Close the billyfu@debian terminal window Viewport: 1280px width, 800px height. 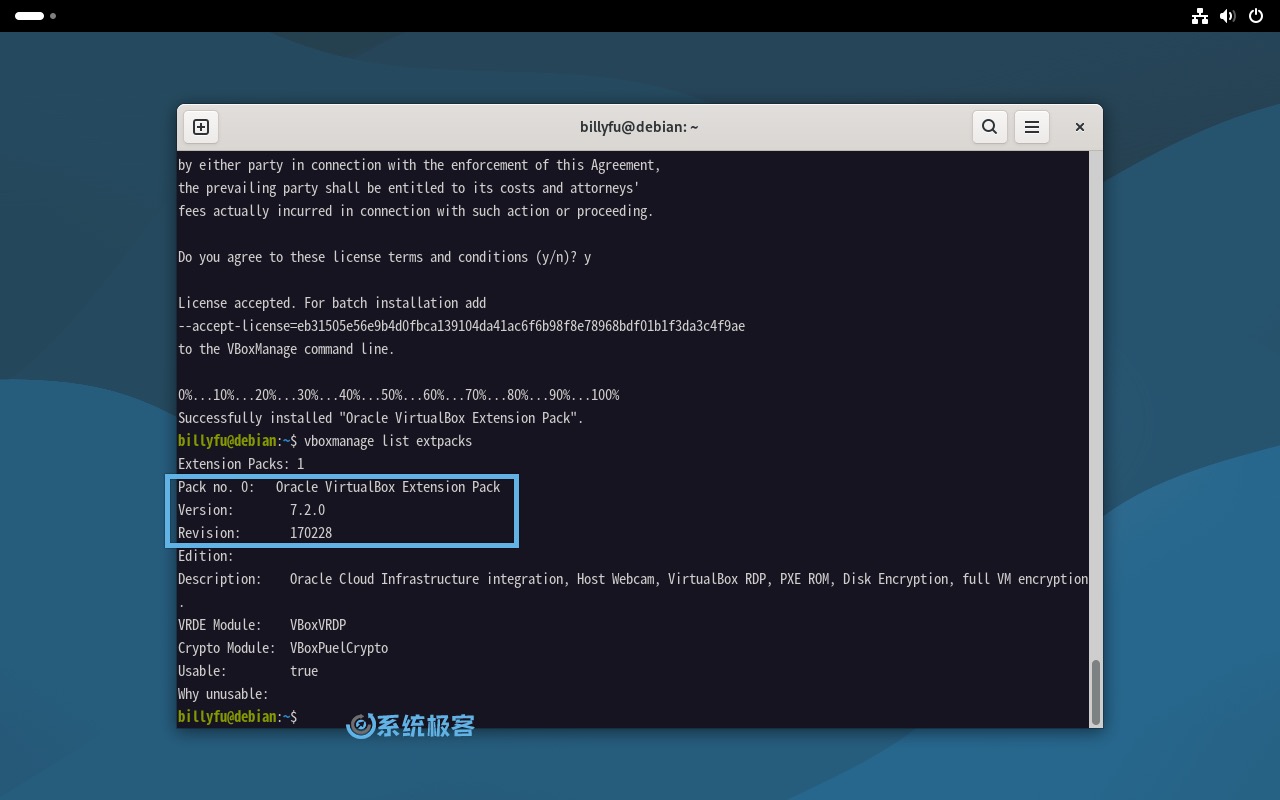click(x=1080, y=127)
